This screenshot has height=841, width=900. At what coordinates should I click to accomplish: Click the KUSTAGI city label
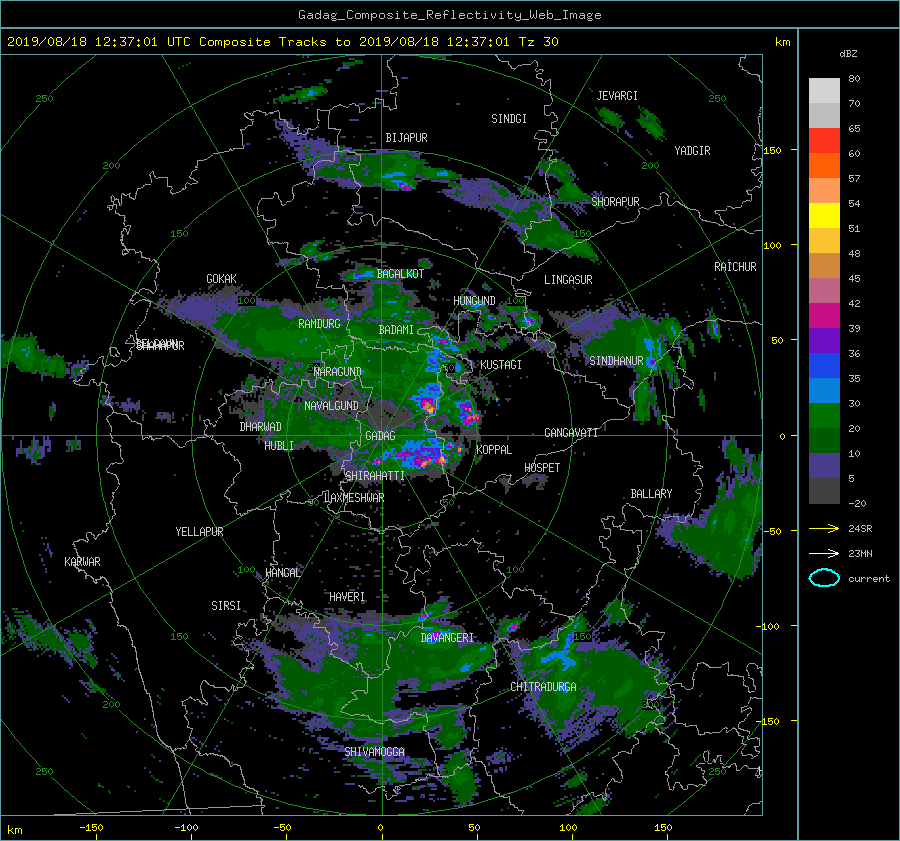coord(501,365)
